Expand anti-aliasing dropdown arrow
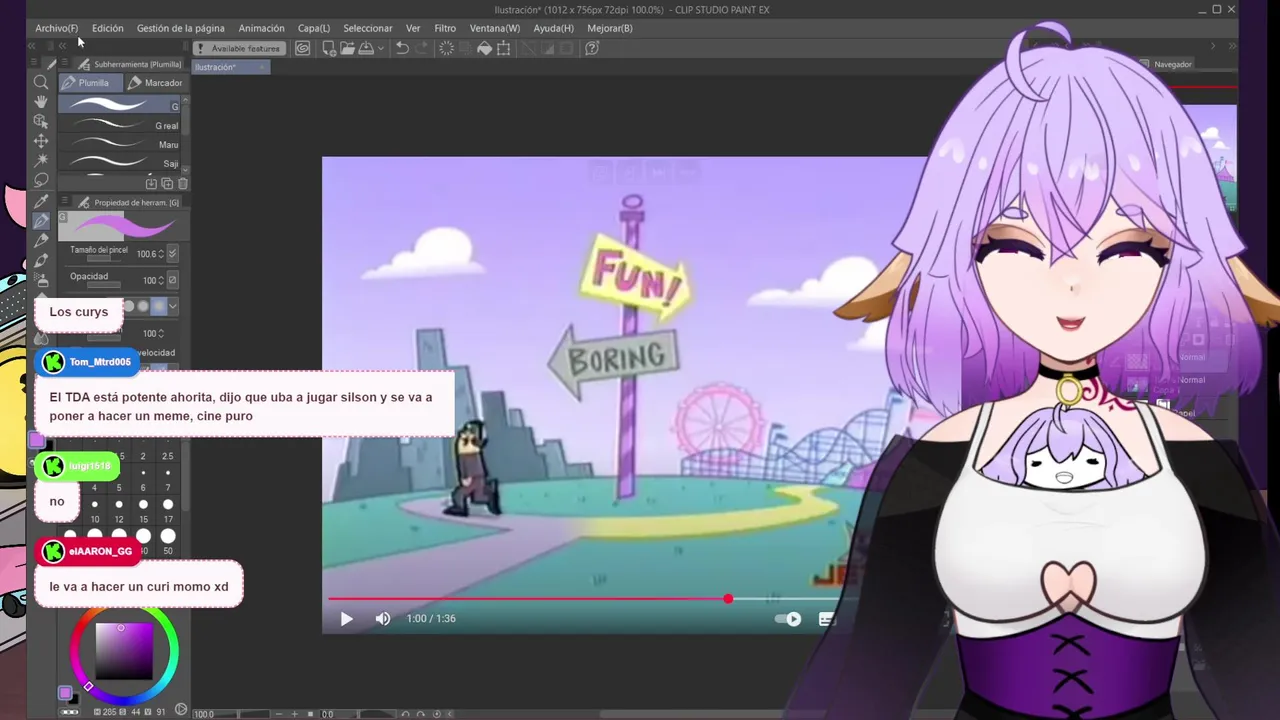Screen dimensions: 1280x720 click(x=173, y=306)
